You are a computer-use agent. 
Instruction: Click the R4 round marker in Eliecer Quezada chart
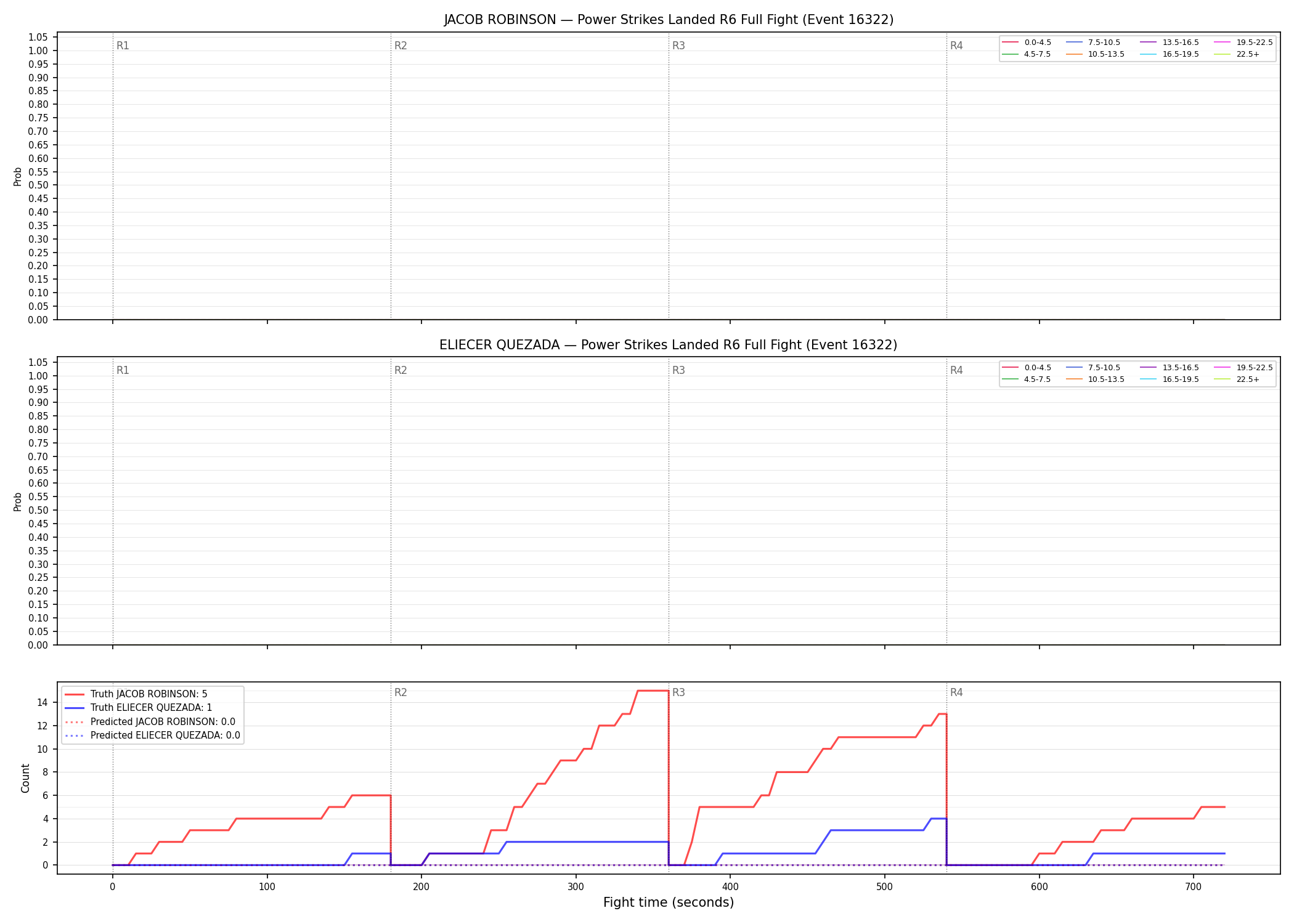point(956,370)
